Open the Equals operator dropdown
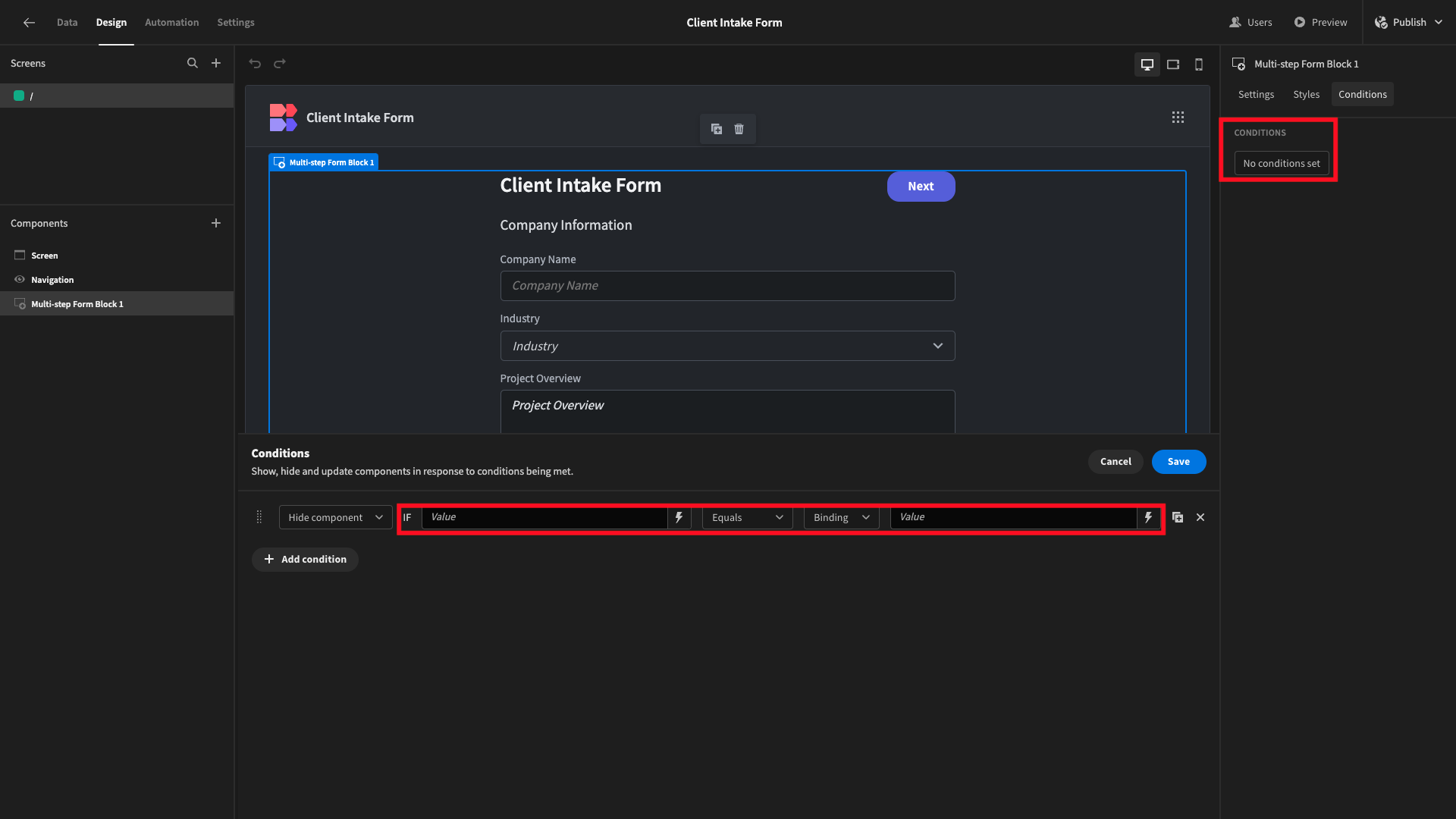The height and width of the screenshot is (819, 1456). (747, 517)
